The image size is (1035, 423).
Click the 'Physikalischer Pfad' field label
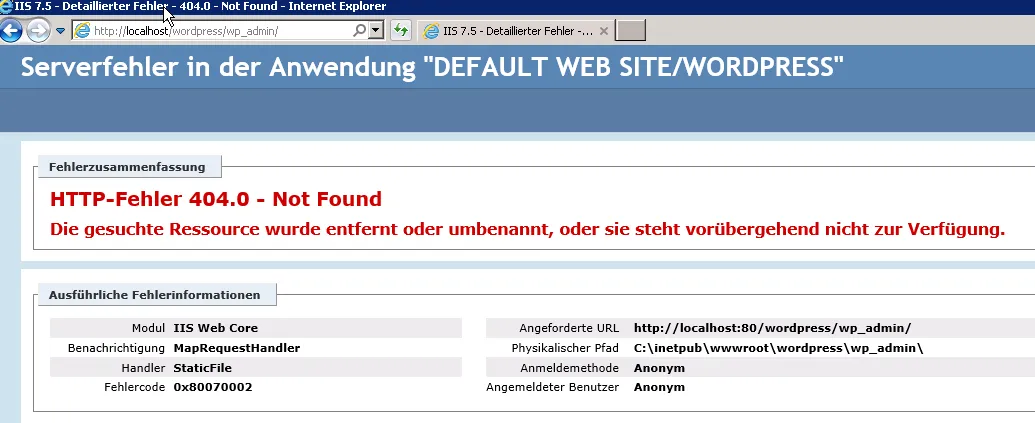565,348
